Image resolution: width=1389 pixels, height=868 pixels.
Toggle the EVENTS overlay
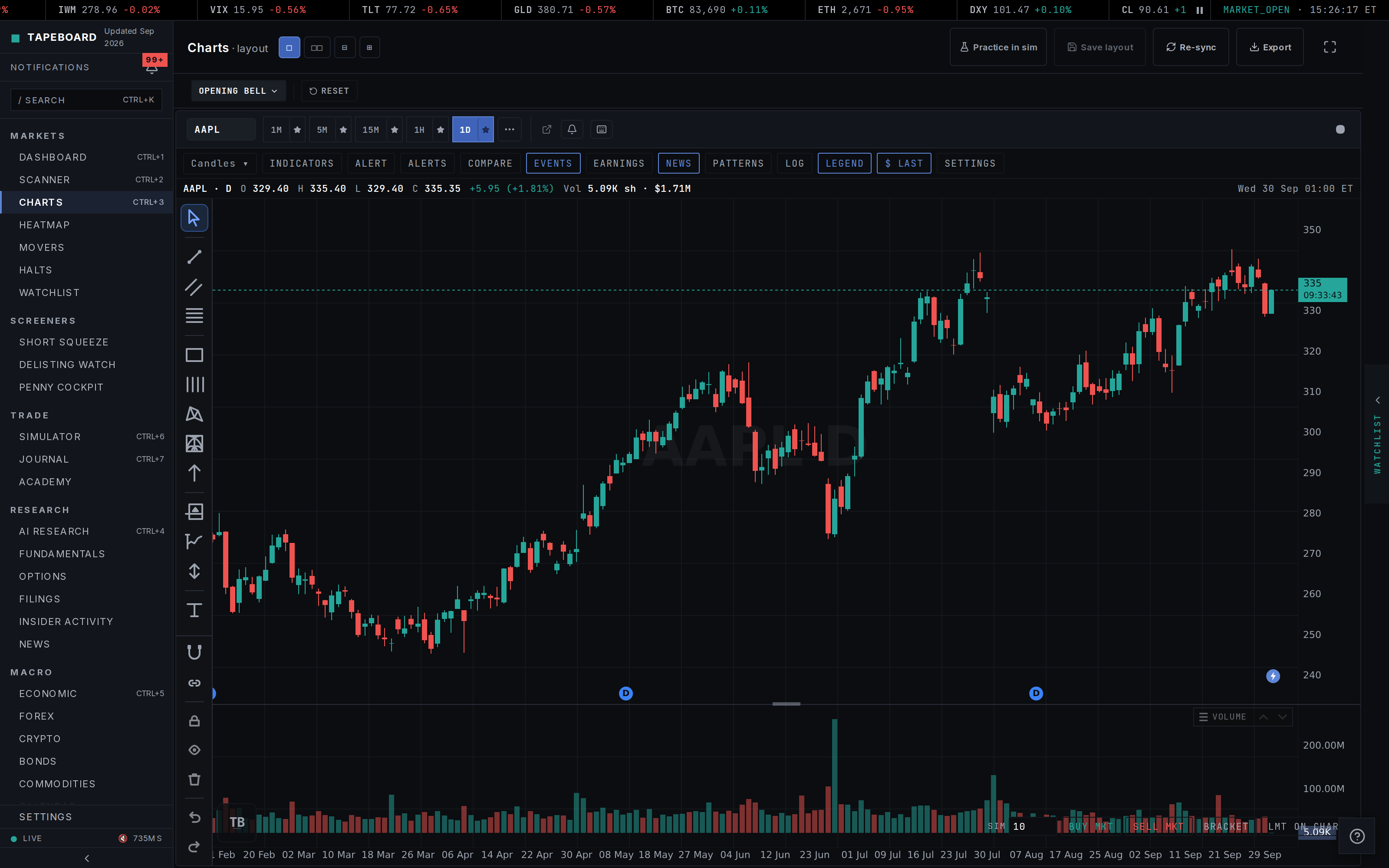click(x=553, y=164)
